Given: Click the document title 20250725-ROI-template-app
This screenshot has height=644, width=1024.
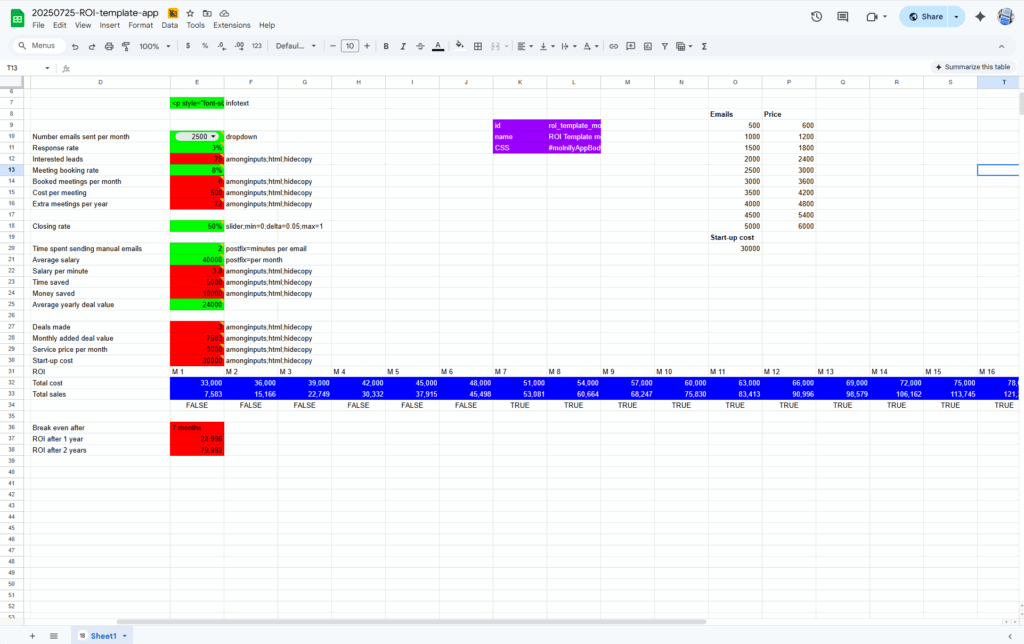Looking at the screenshot, I should tap(95, 12).
